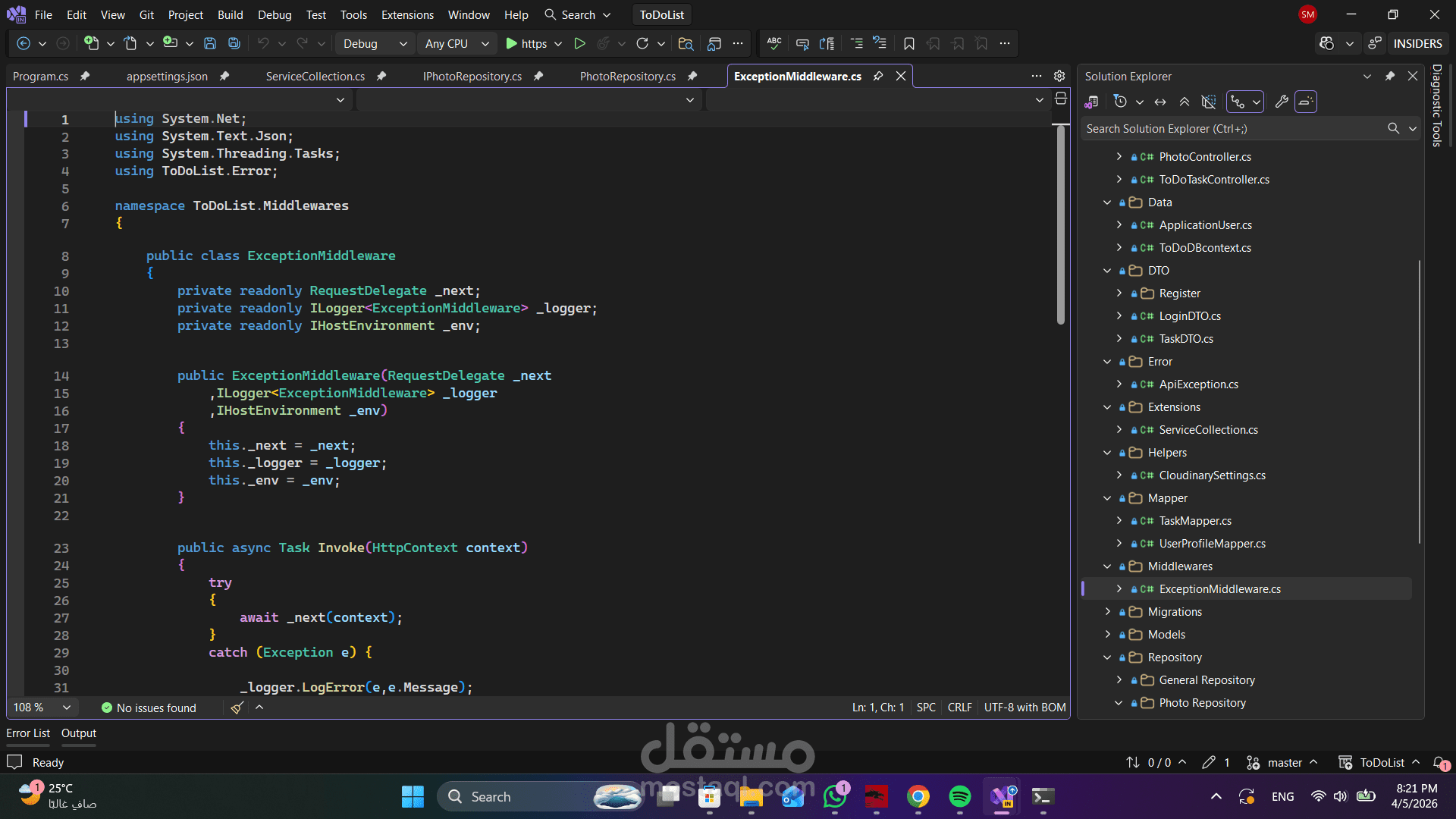Toggle Show All Files in Solution Explorer

(1209, 102)
